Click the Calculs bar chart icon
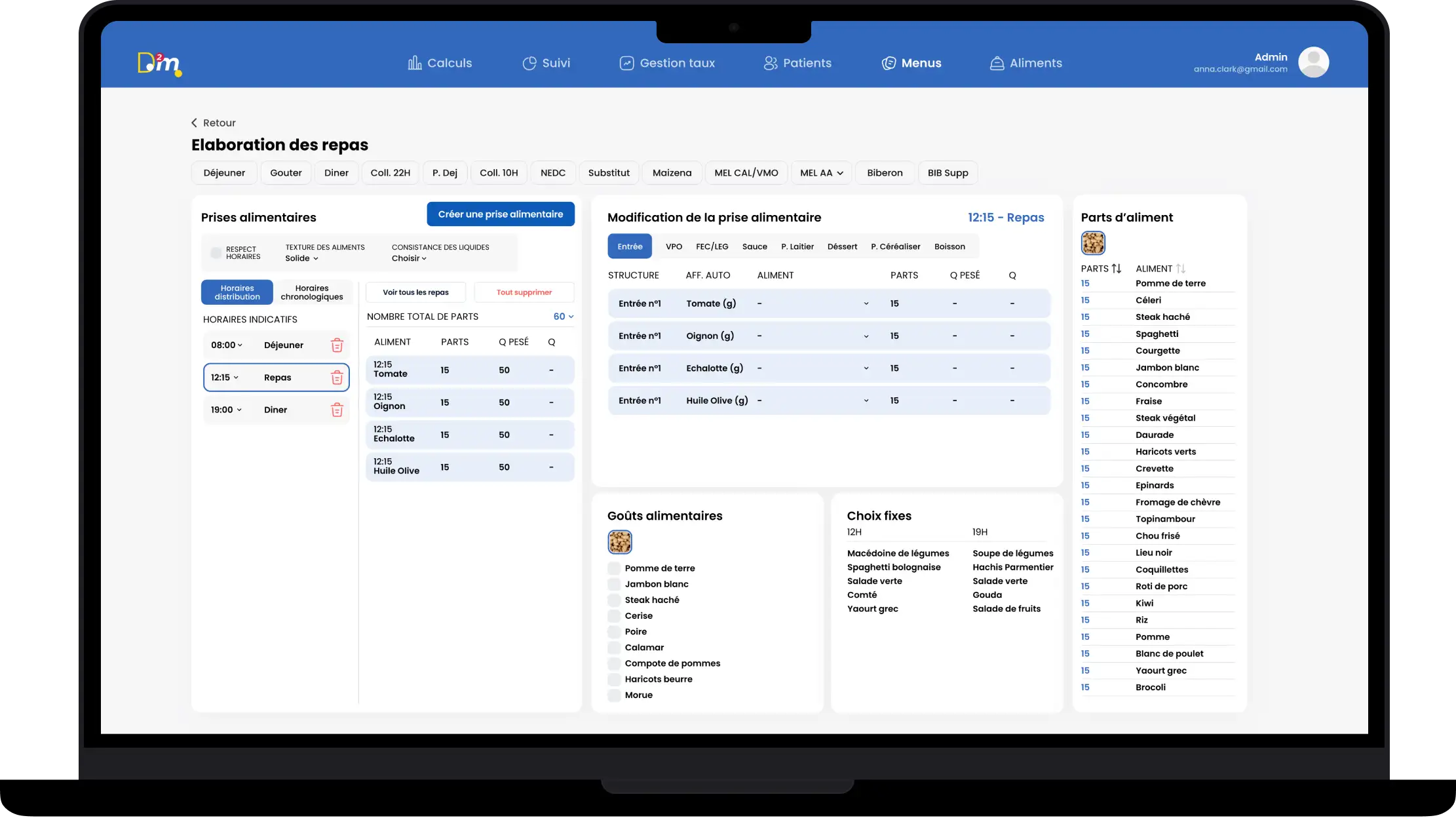Screen dimensions: 1456x822 [x=414, y=63]
